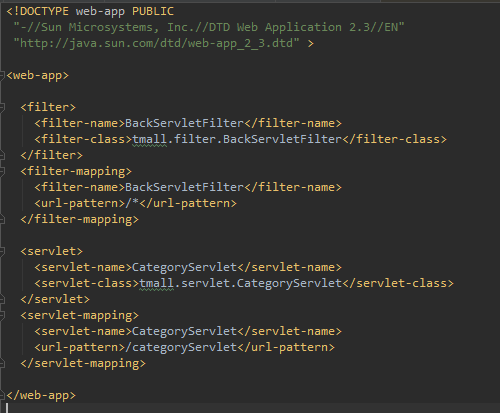Collapse the <servlet> block fold marker
The image size is (500, 413).
click(2, 251)
